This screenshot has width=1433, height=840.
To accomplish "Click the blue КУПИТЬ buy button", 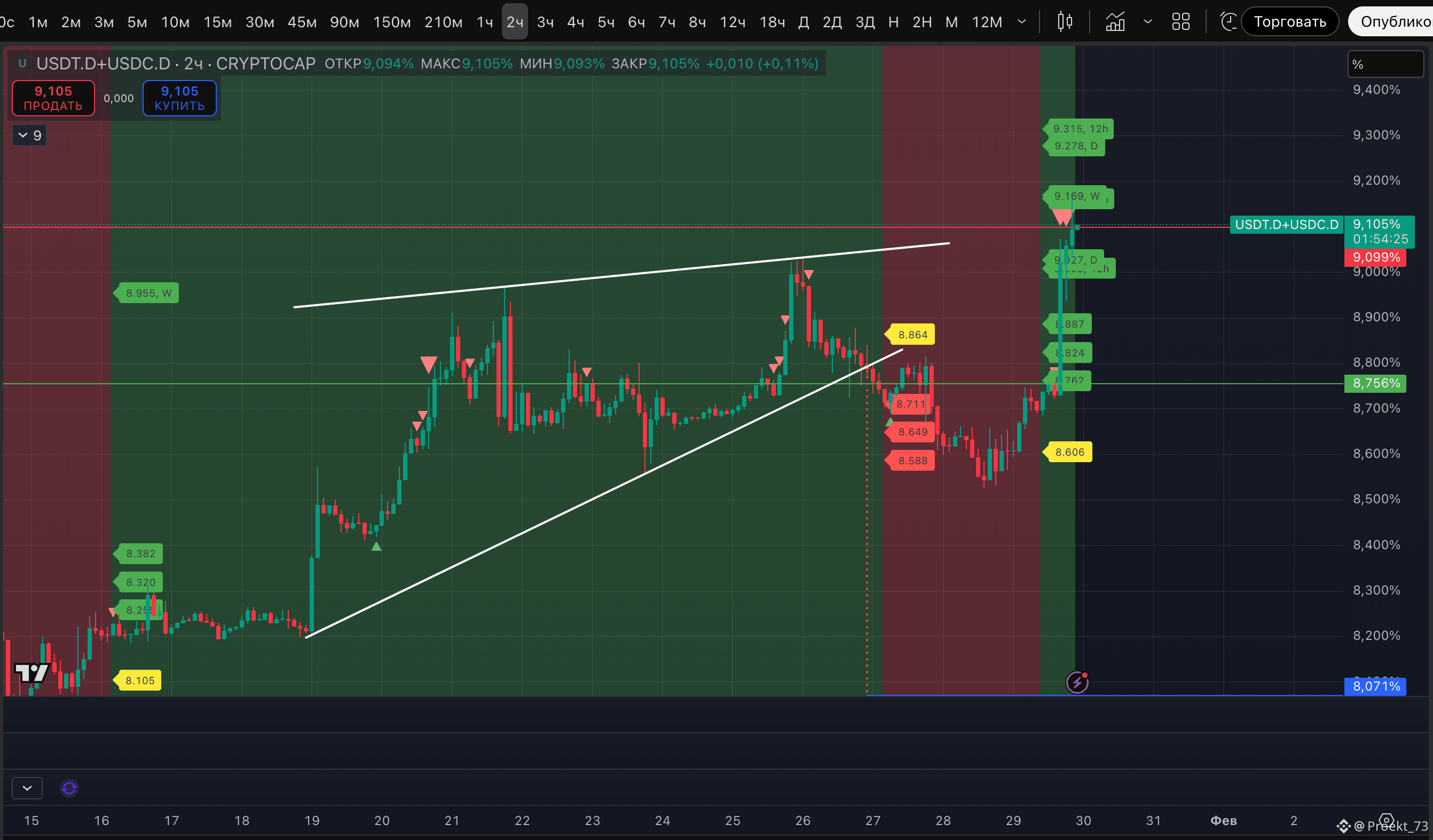I will point(179,98).
